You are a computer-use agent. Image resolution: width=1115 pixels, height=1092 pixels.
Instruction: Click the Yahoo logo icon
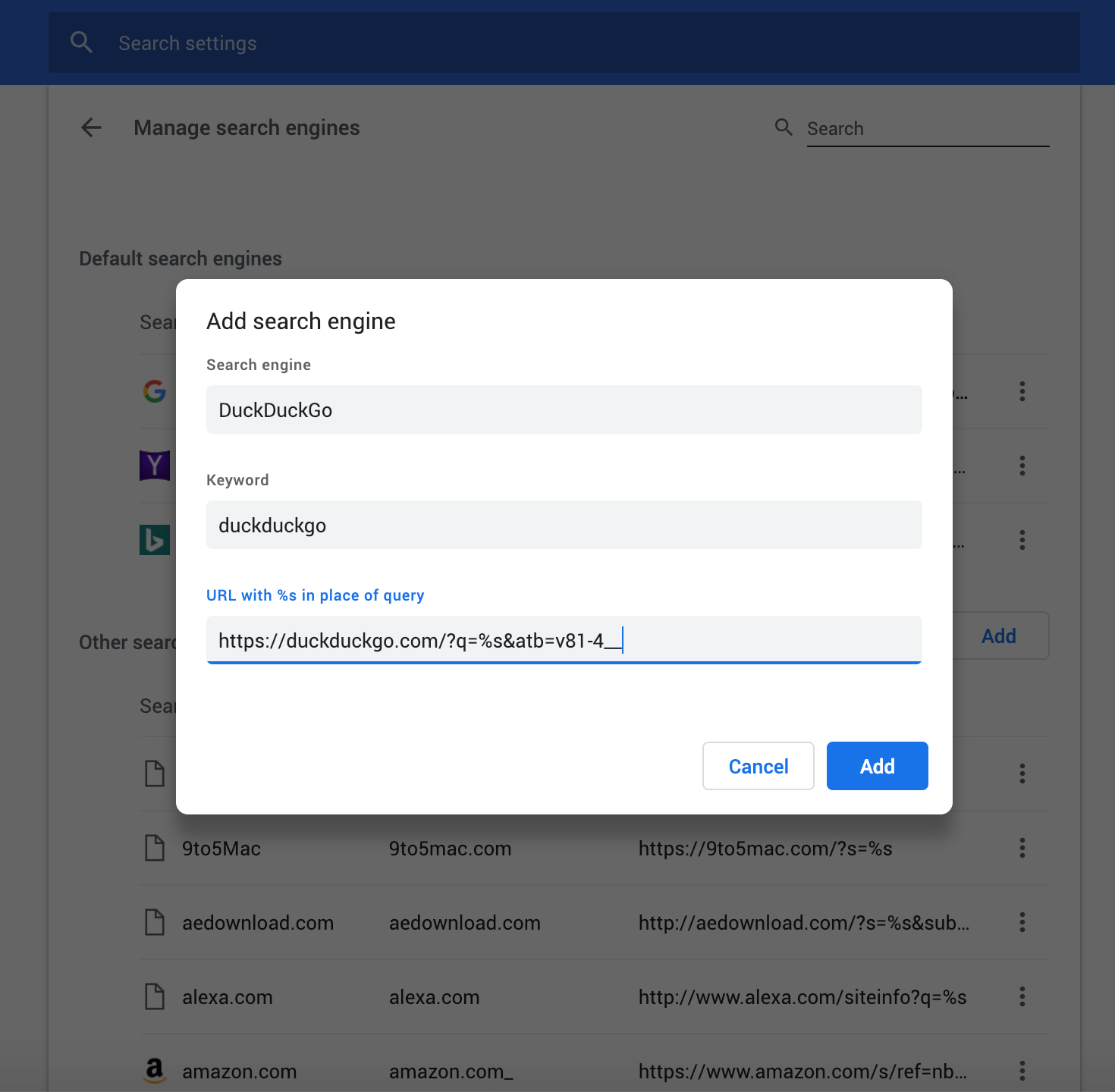[x=155, y=466]
